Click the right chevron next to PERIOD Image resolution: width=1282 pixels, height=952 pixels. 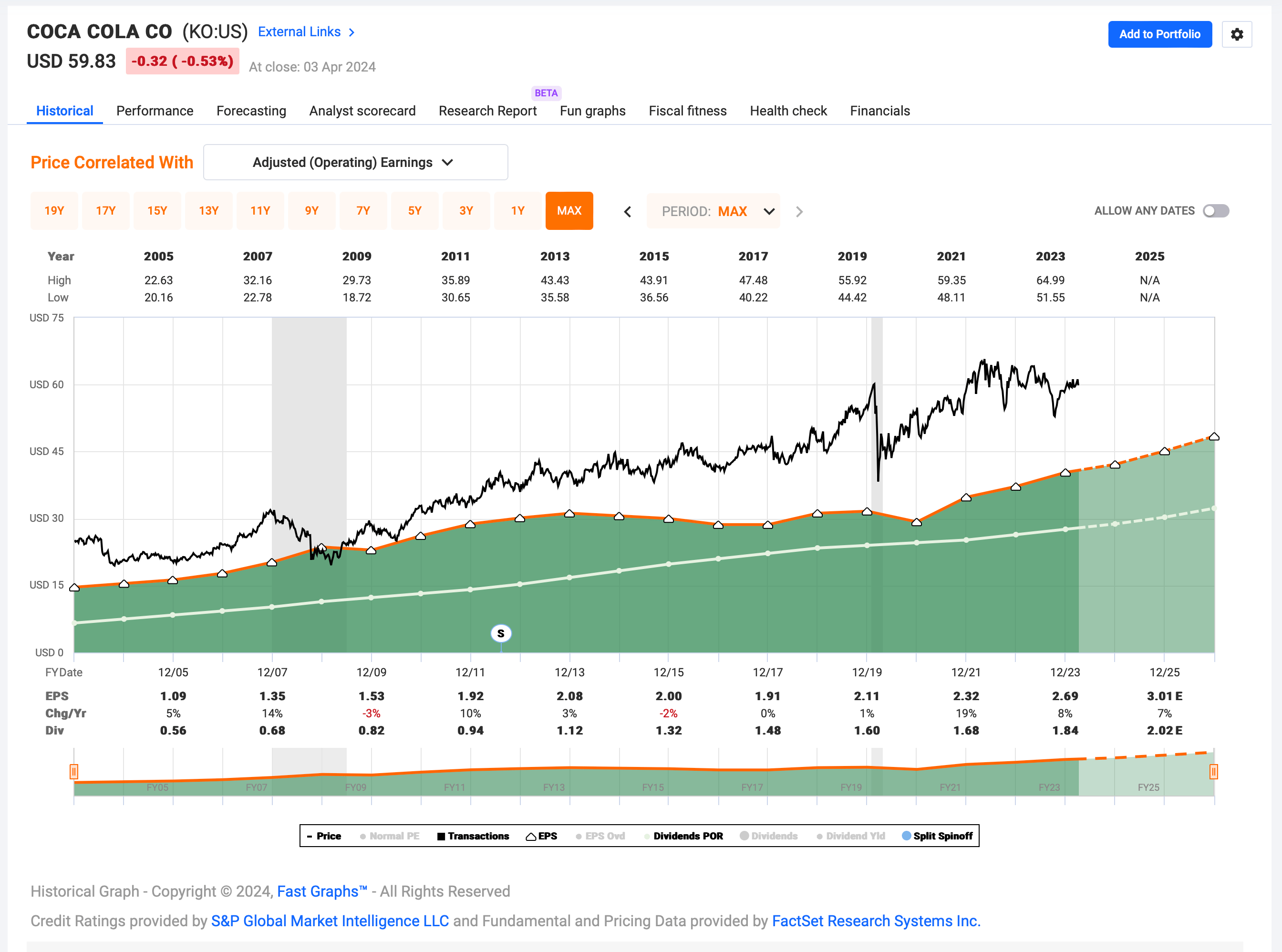pos(800,211)
